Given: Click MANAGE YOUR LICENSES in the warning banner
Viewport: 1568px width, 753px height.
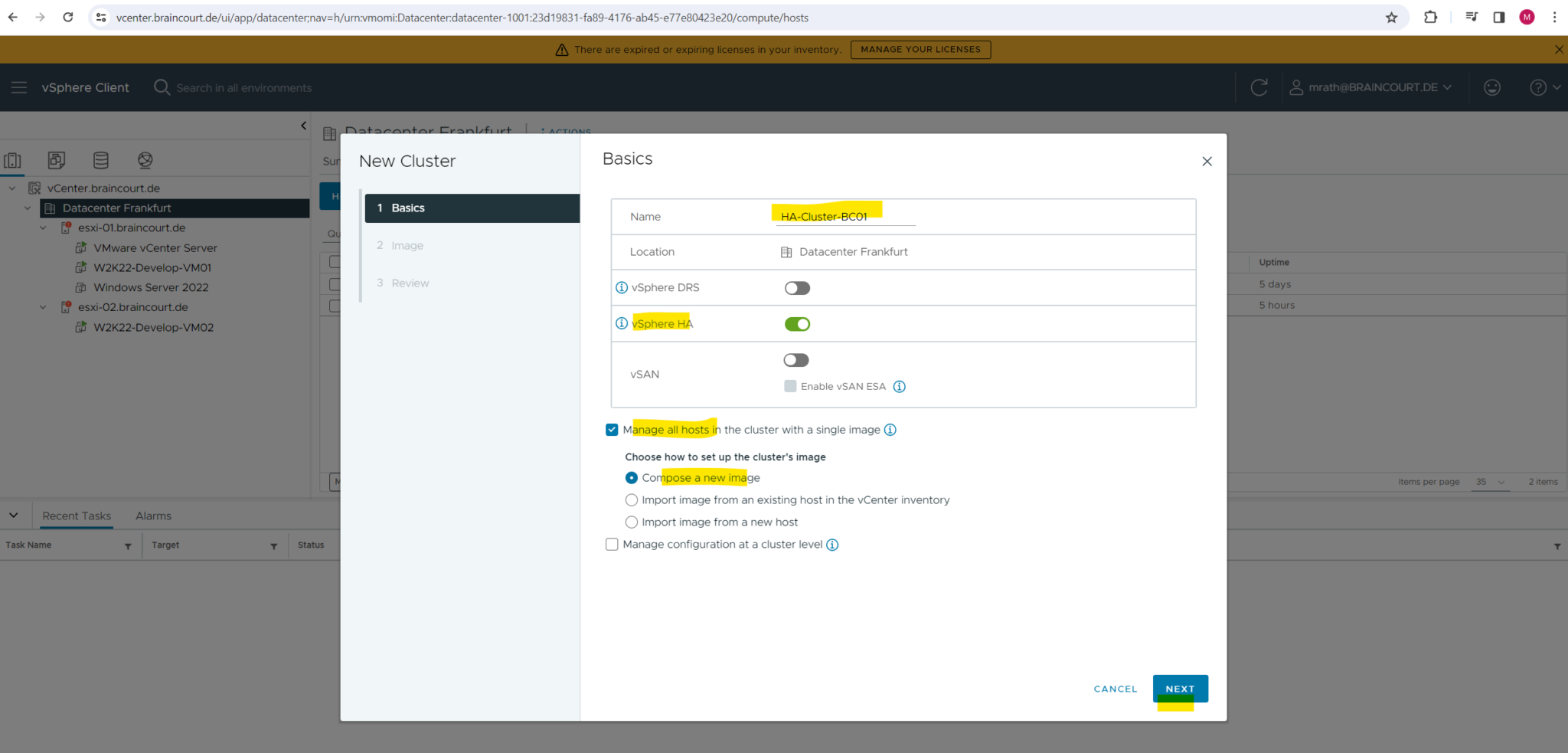Looking at the screenshot, I should point(920,48).
